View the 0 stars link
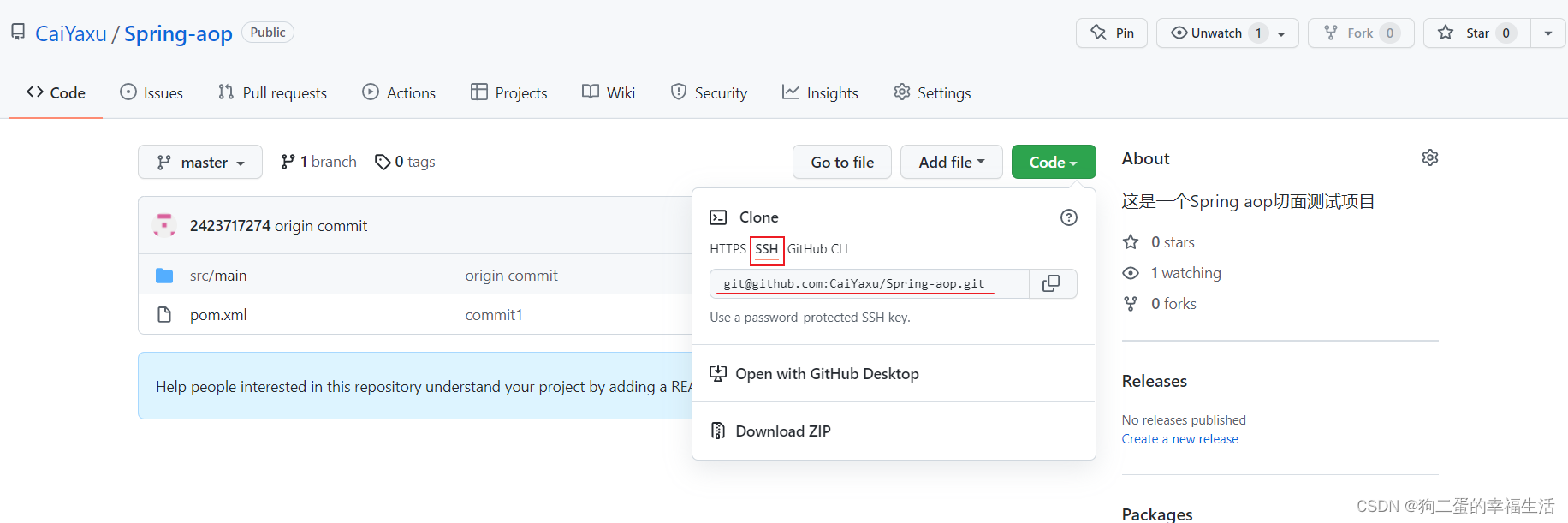Viewport: 1568px width, 523px height. click(x=1173, y=242)
